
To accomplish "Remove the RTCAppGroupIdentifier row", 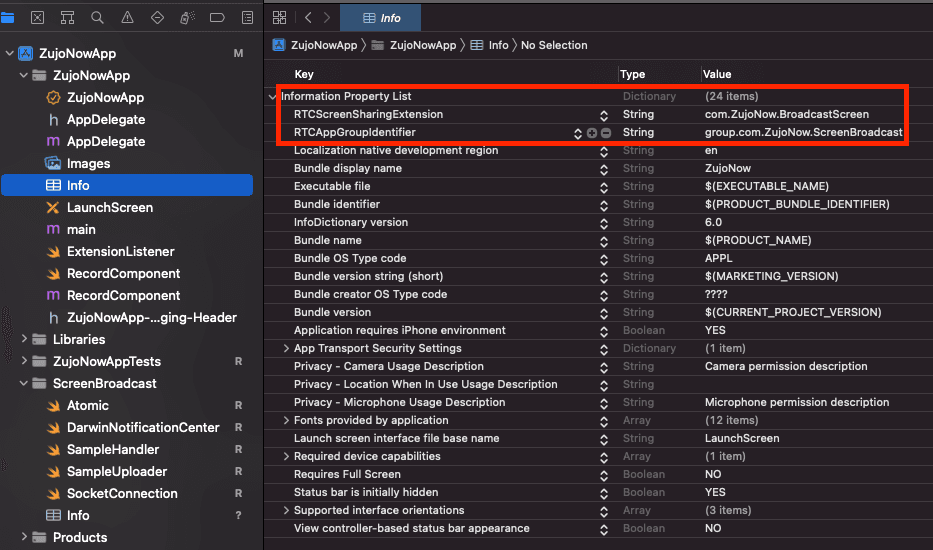I will [x=606, y=133].
